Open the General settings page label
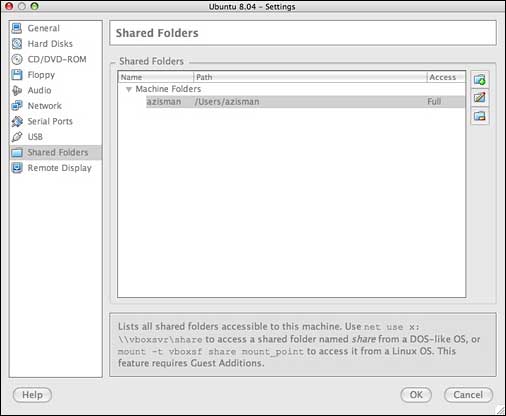Image resolution: width=506 pixels, height=416 pixels. tap(44, 28)
